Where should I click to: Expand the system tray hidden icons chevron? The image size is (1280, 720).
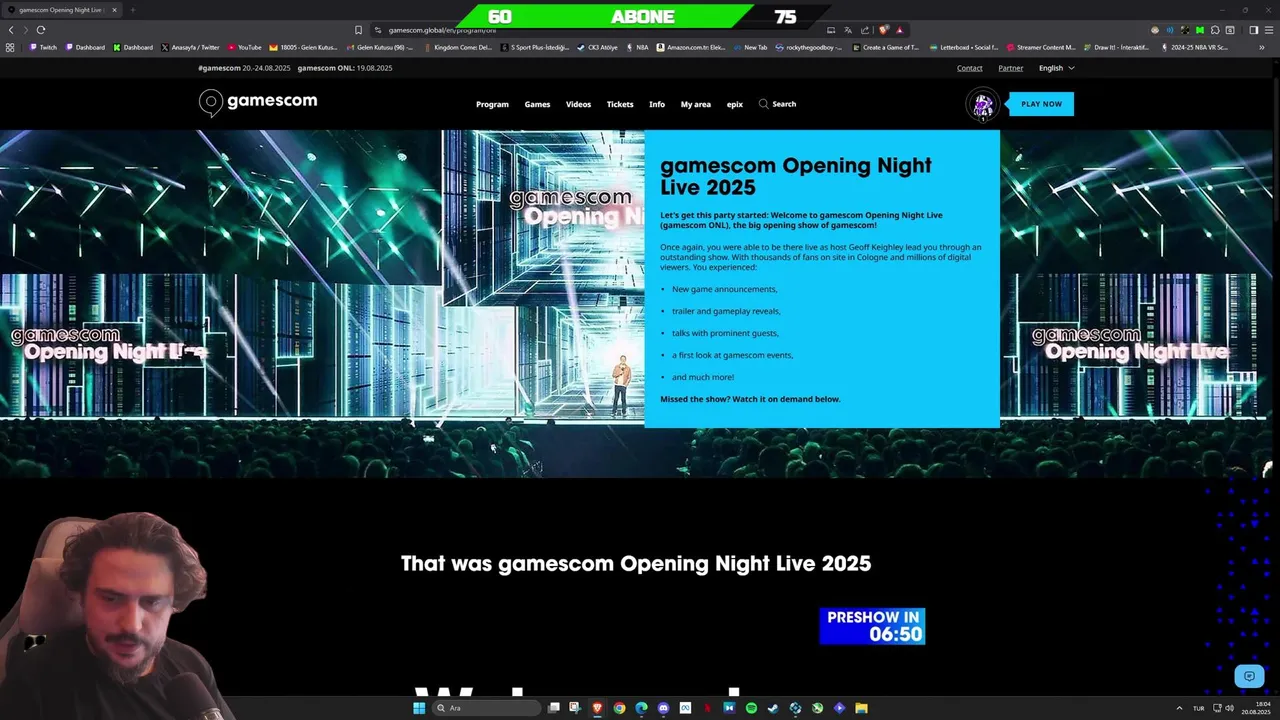pos(1179,708)
